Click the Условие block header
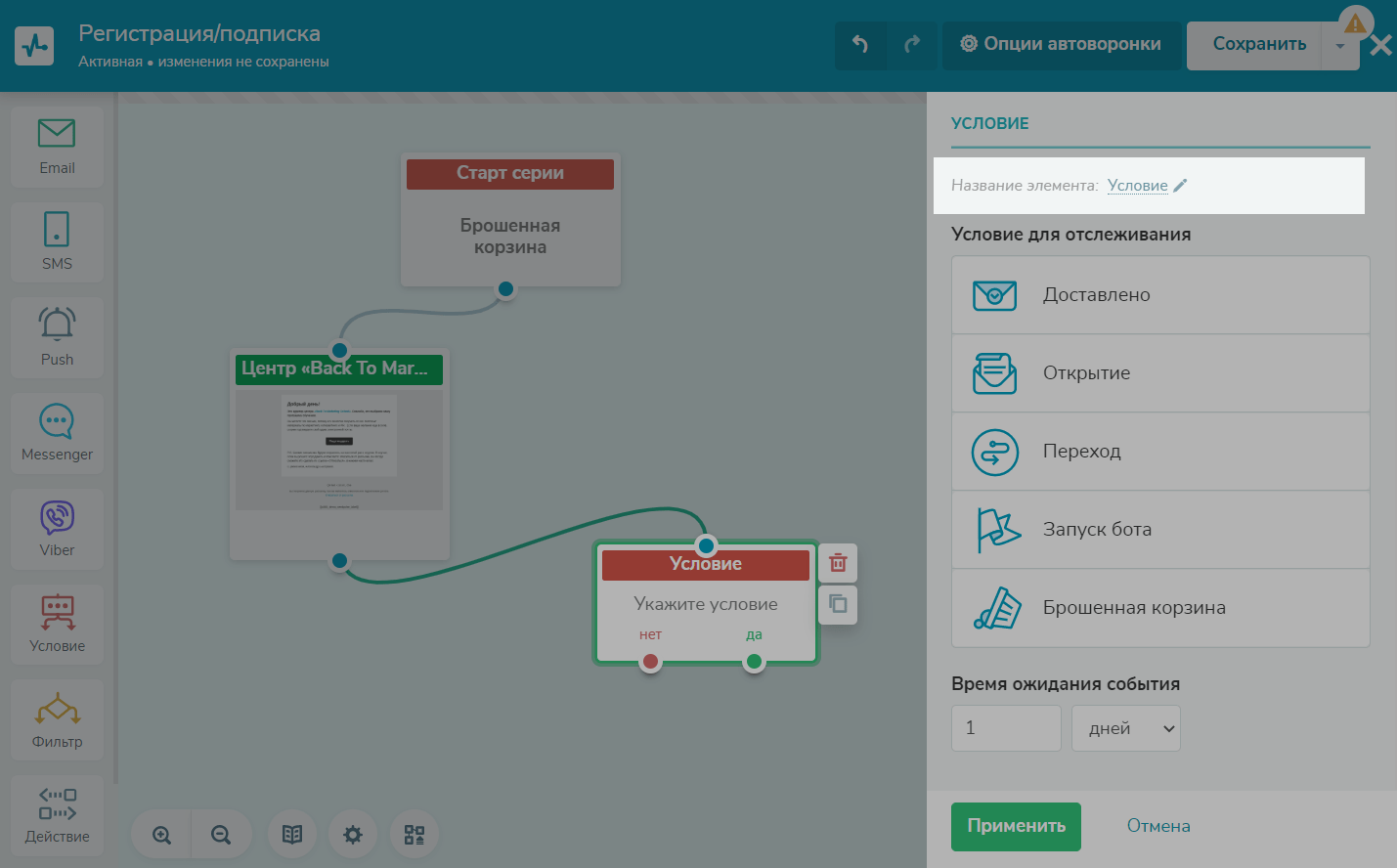The image size is (1397, 868). pos(706,564)
